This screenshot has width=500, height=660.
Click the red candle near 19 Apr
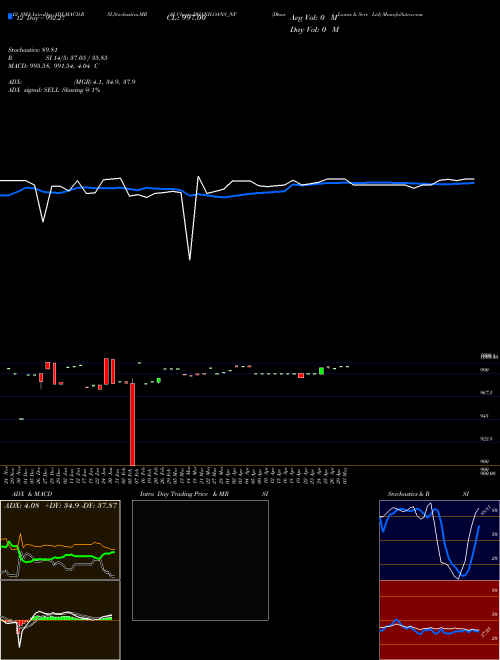click(301, 375)
